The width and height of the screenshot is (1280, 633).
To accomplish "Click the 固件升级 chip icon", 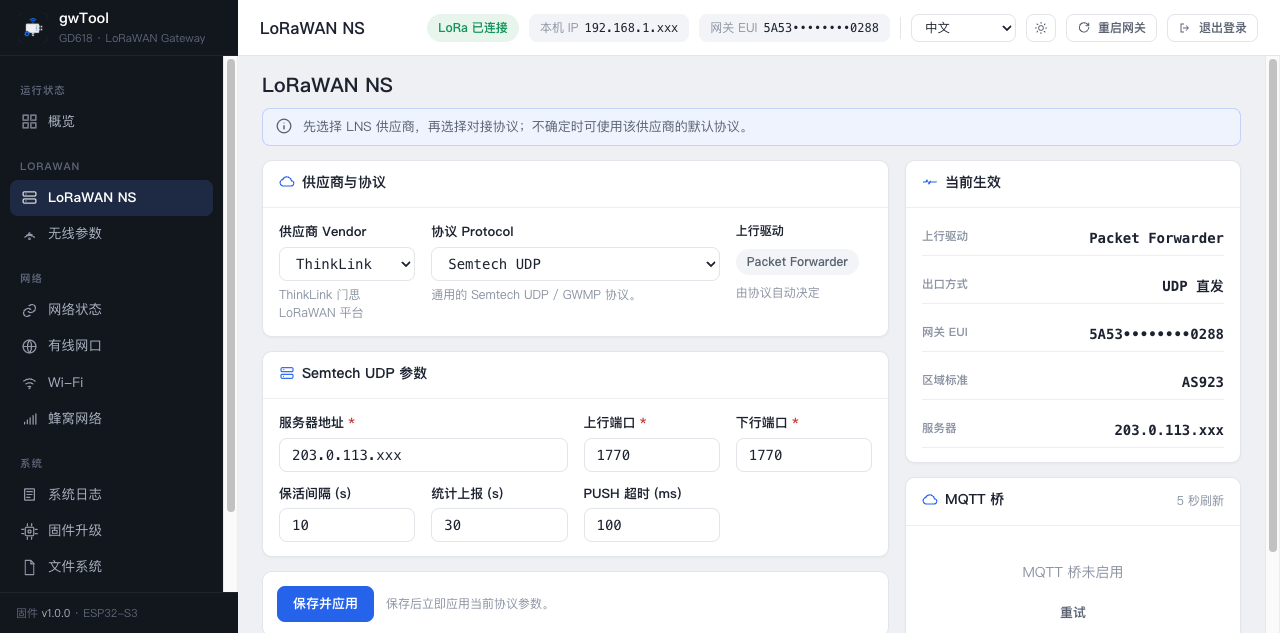I will [30, 530].
